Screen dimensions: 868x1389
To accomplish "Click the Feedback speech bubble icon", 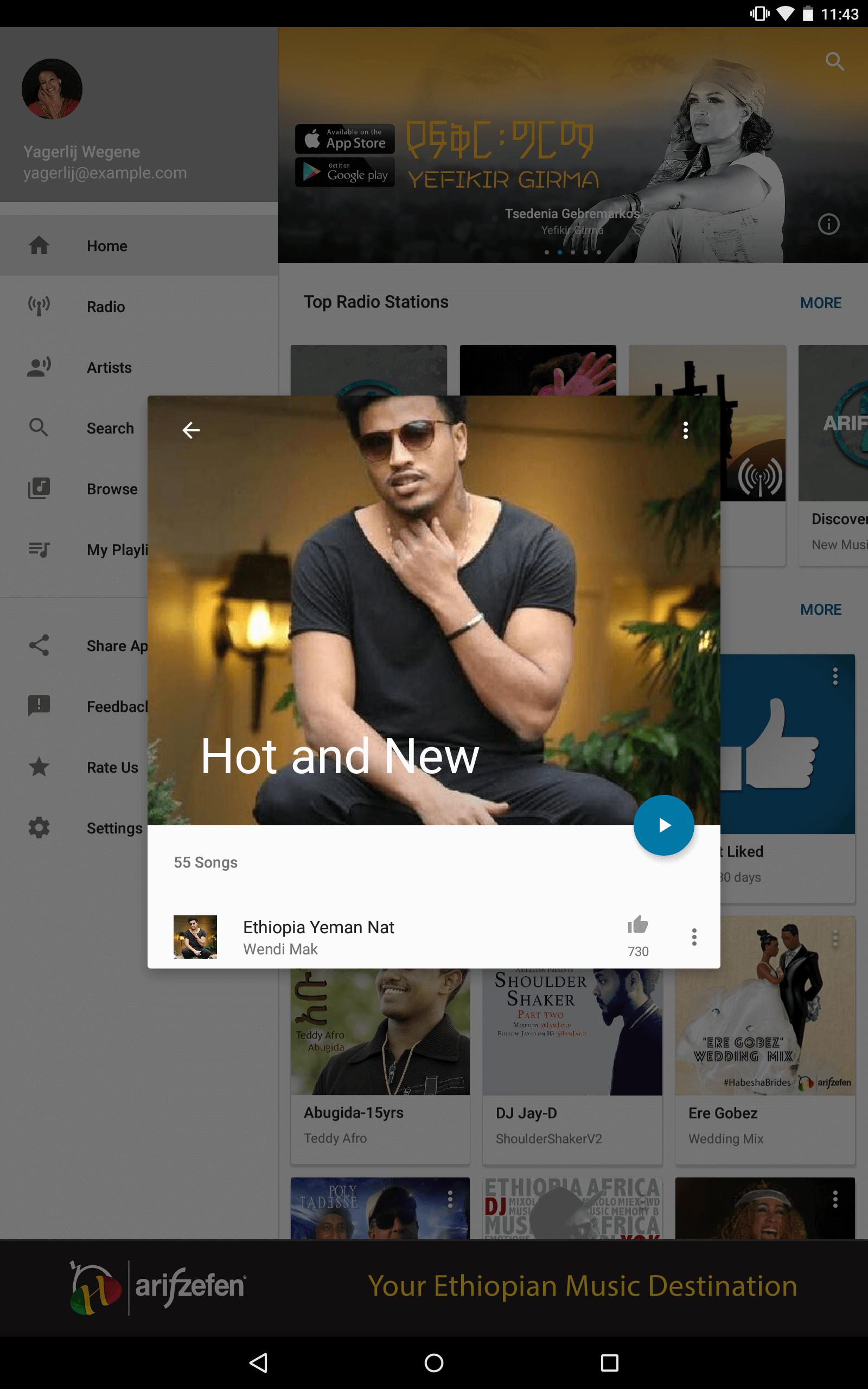I will tap(39, 706).
